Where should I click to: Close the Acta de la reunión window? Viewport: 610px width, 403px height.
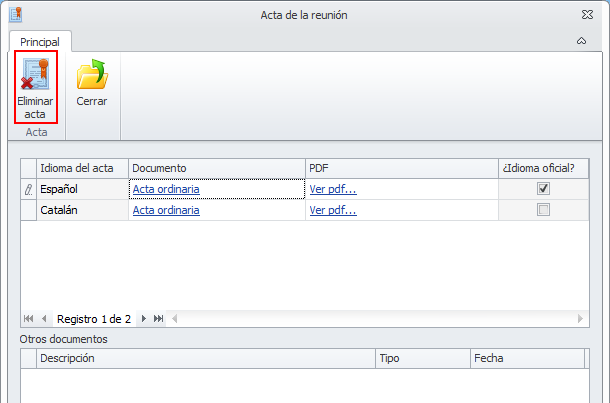pos(587,14)
